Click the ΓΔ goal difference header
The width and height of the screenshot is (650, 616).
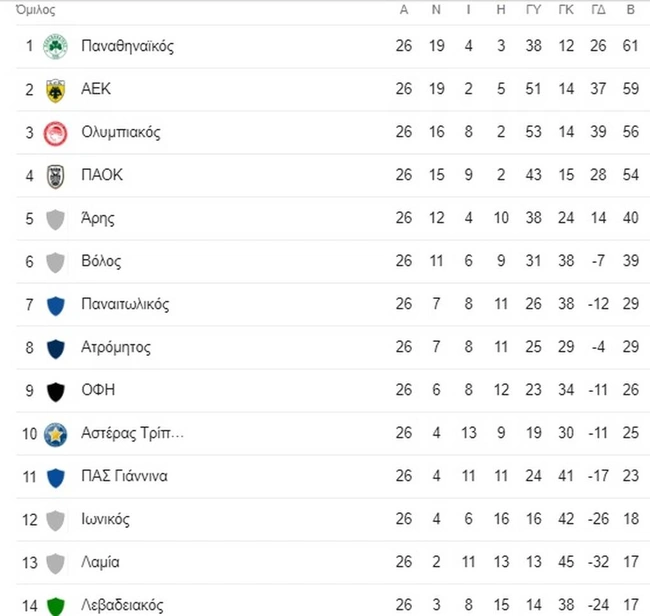[598, 10]
